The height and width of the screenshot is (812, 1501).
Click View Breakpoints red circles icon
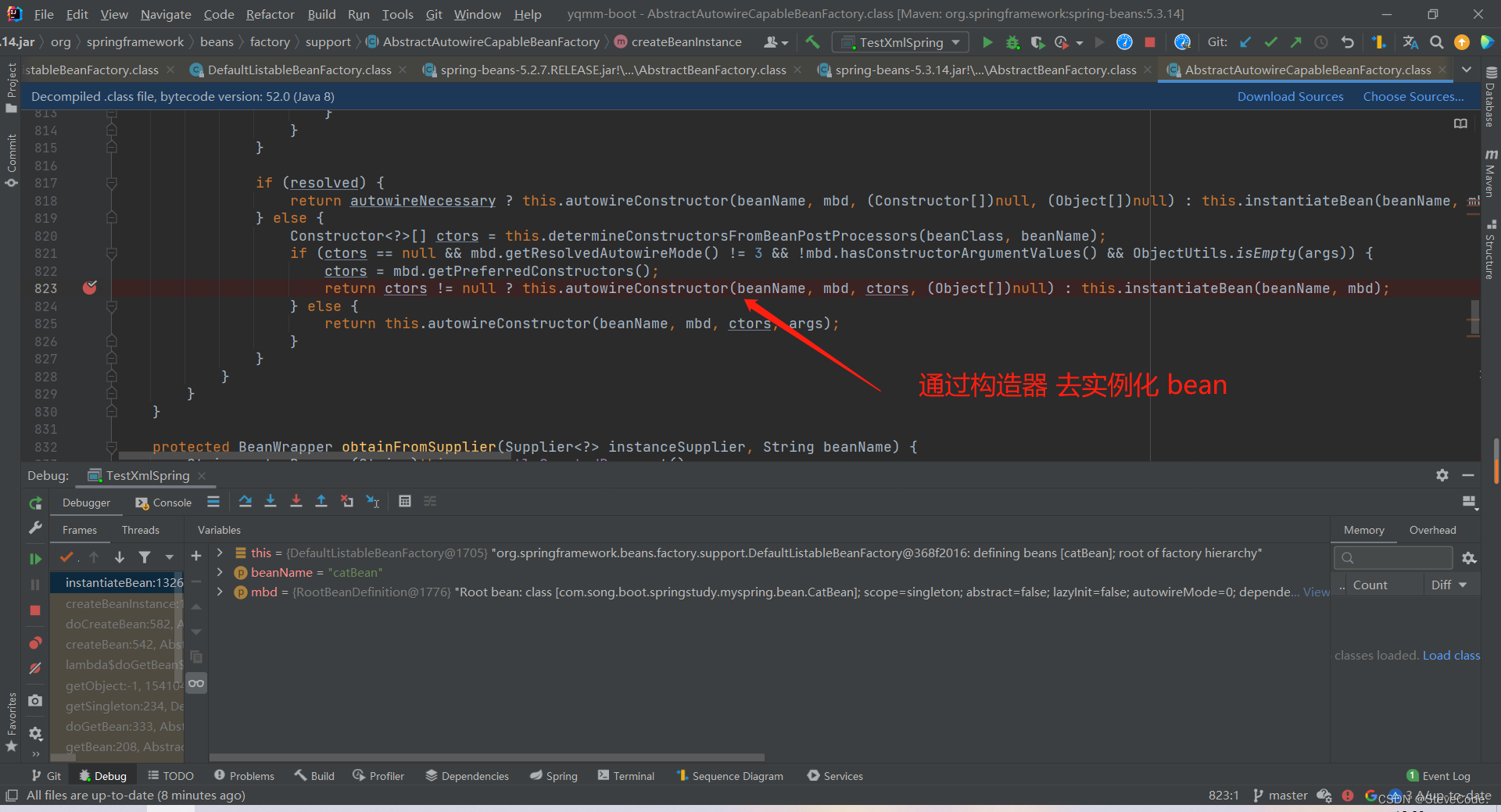click(x=35, y=643)
